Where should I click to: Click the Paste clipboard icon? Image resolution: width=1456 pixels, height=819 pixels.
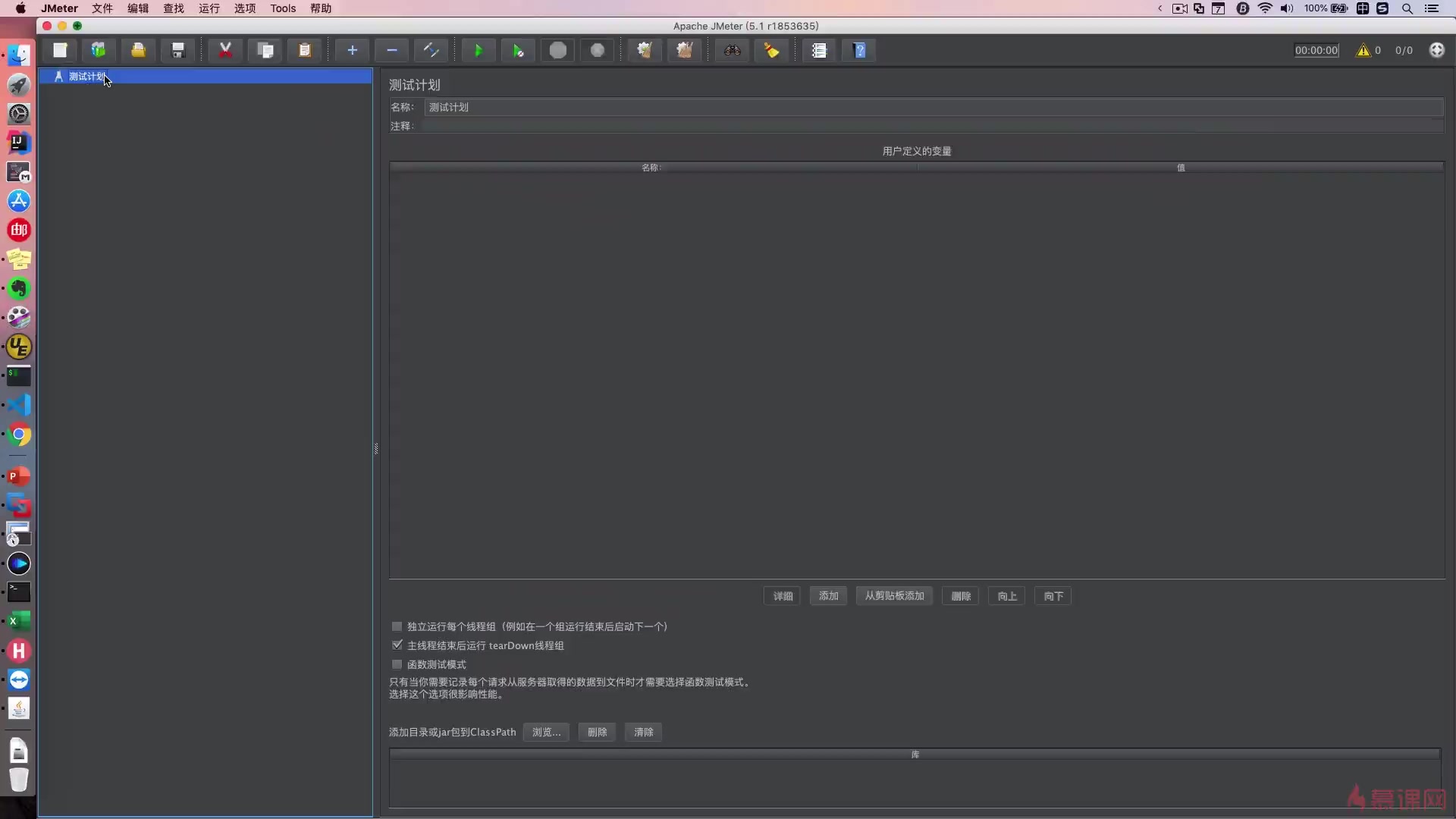[305, 50]
